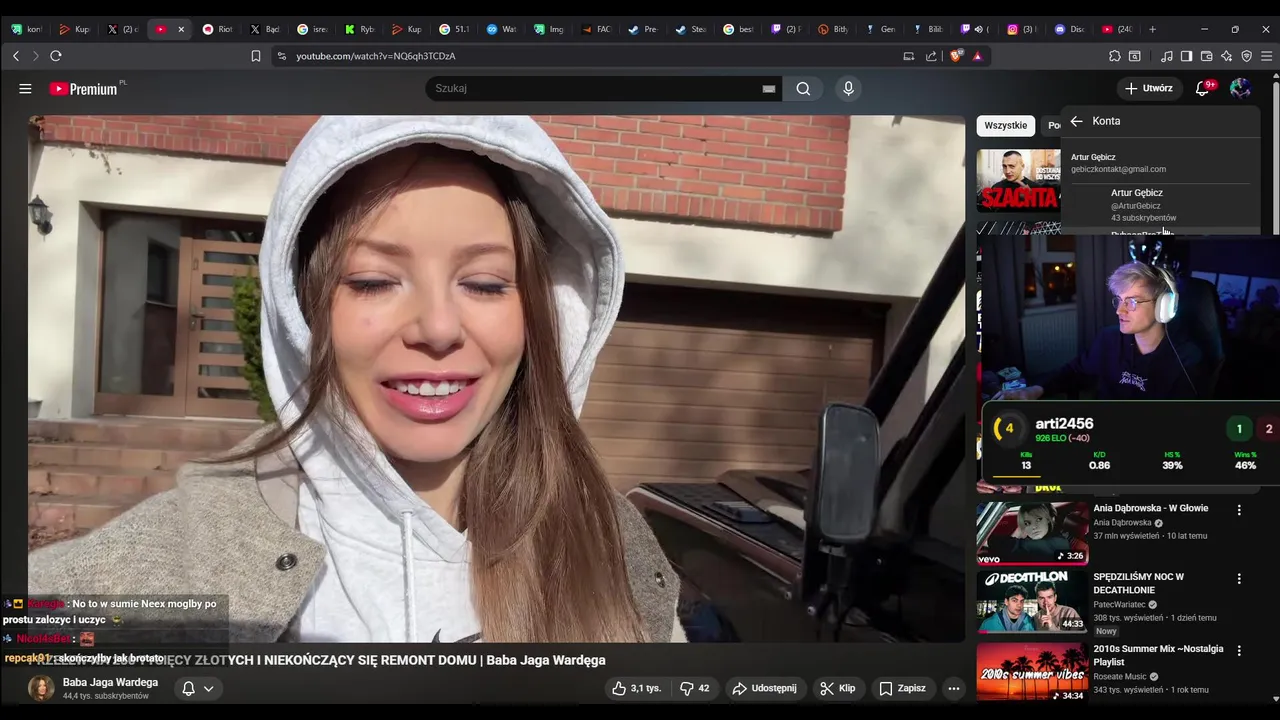Go to YouTube Premium home logo
1280x720 pixels.
pyautogui.click(x=84, y=88)
